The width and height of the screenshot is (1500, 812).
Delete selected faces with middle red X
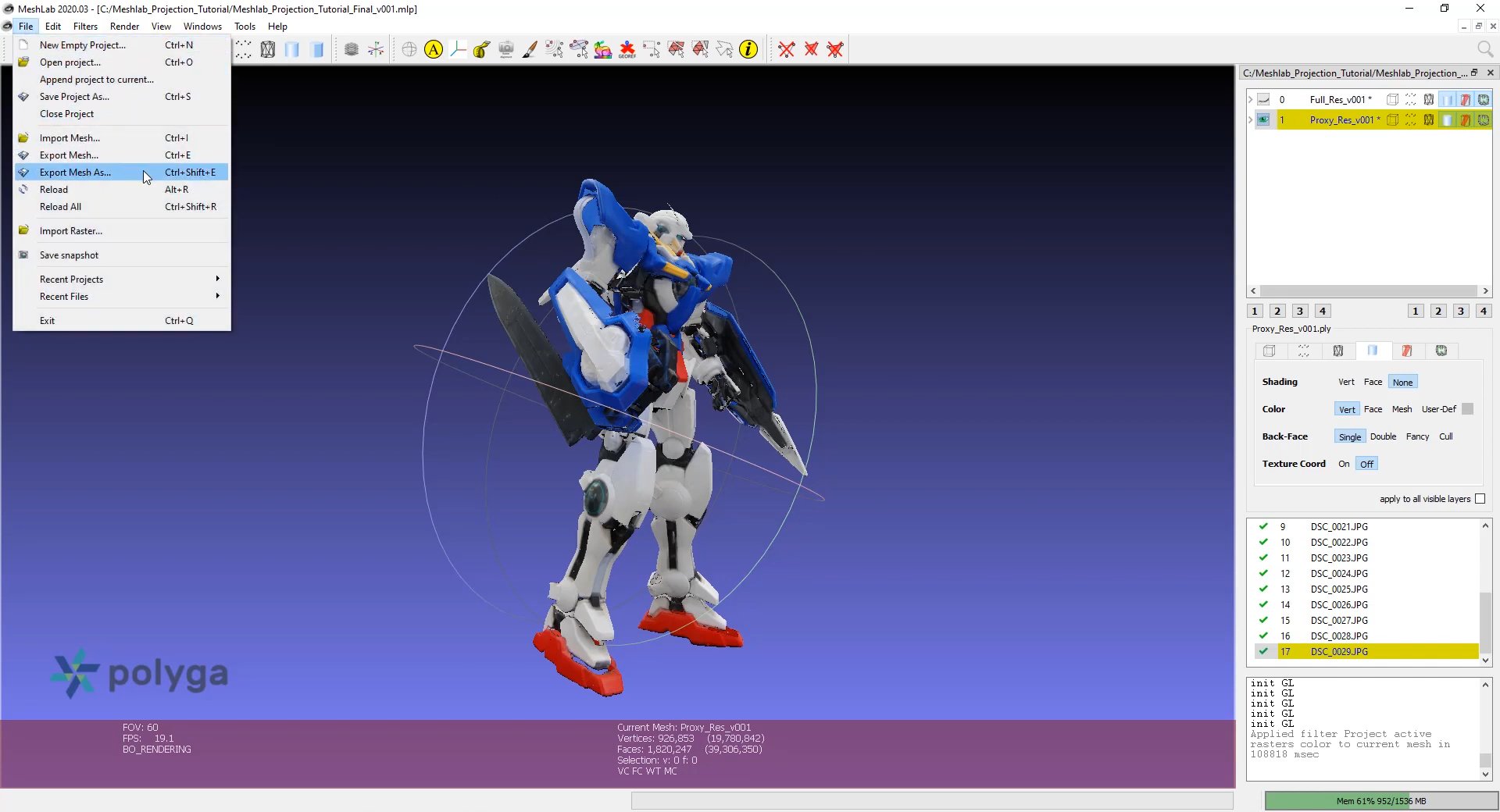pos(811,50)
